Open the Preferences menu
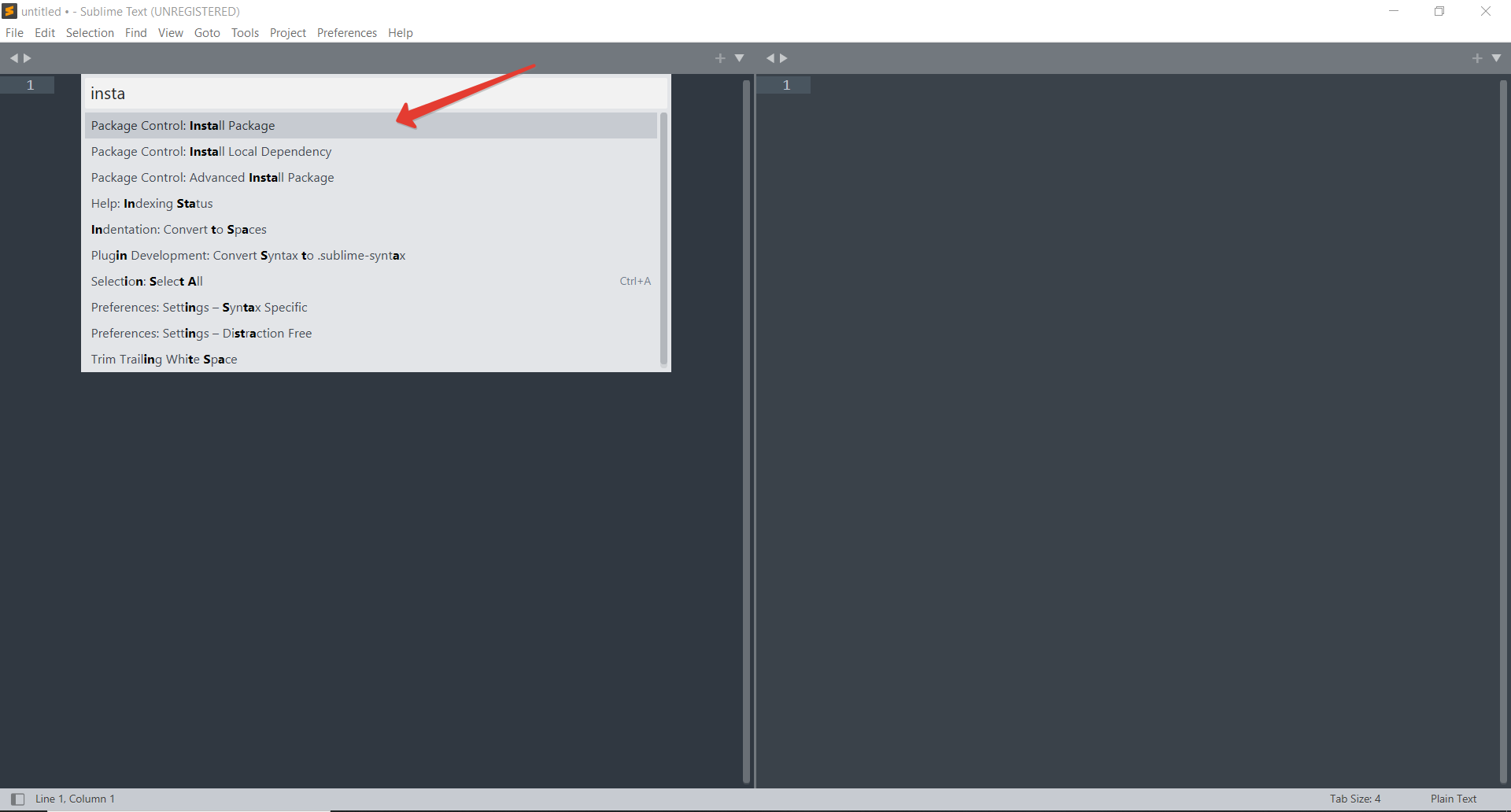This screenshot has width=1511, height=812. [x=347, y=33]
